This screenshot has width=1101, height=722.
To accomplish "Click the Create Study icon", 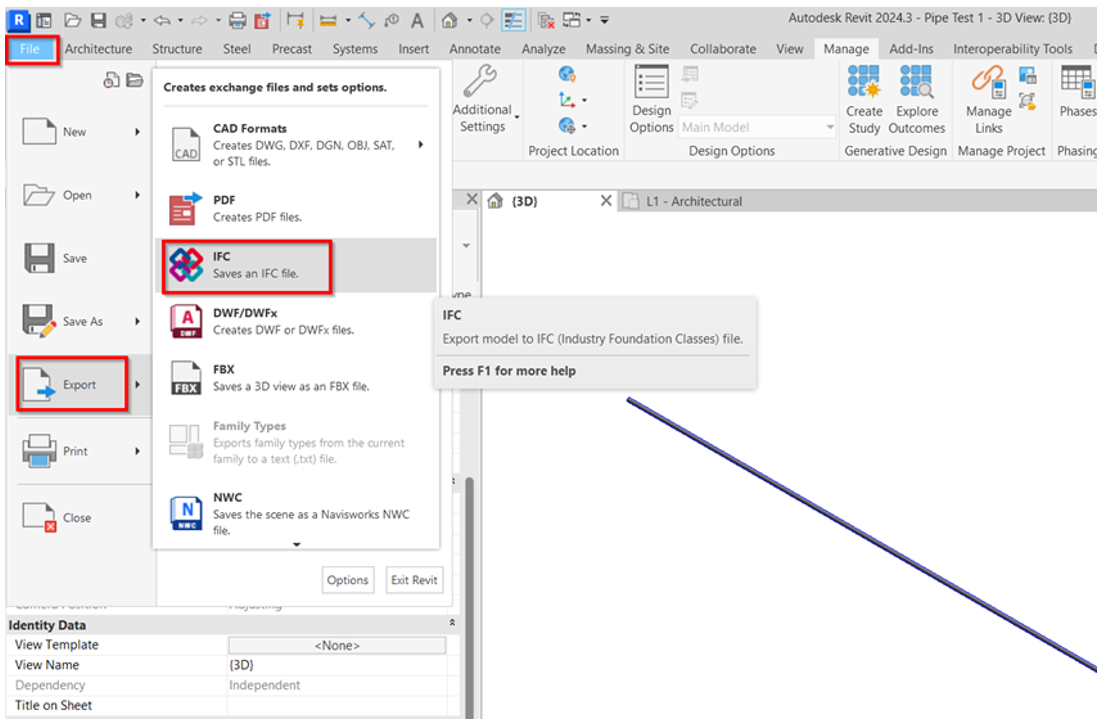I will click(x=864, y=81).
